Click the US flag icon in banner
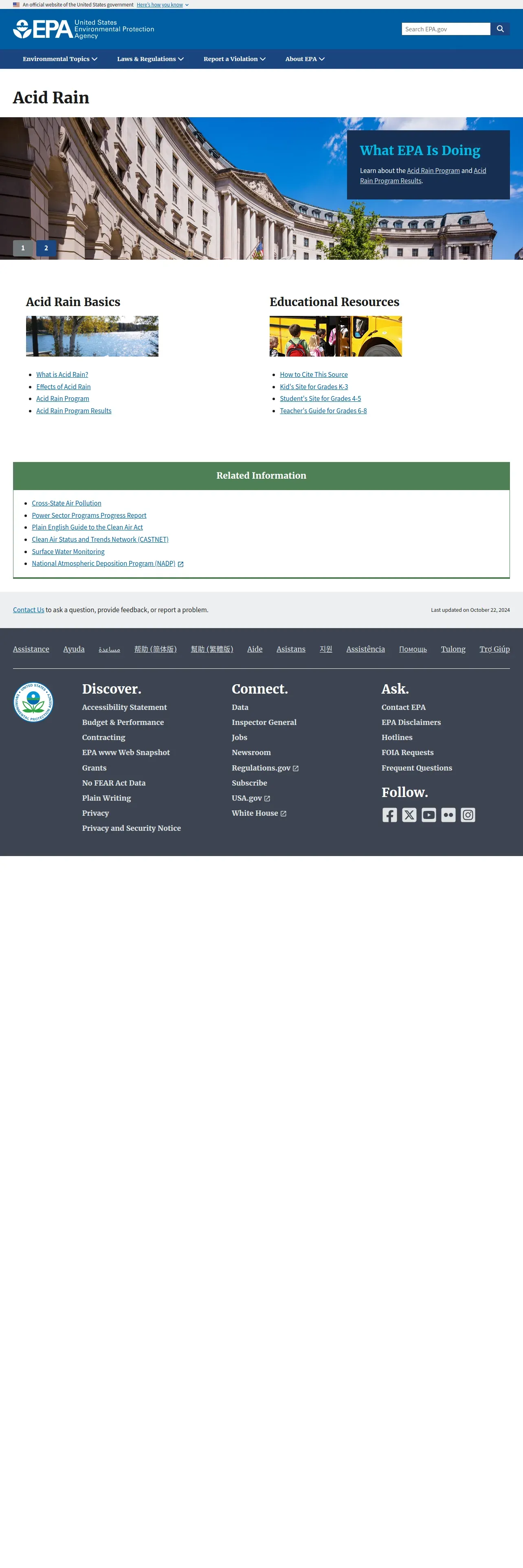The height and width of the screenshot is (1568, 523). 16,4
